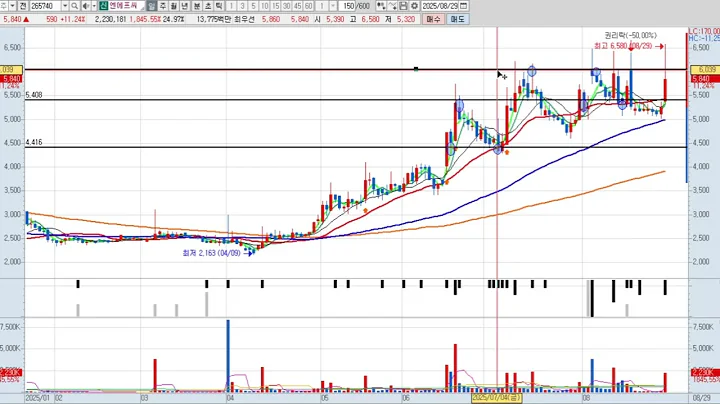Click the speaker sound icon

point(85,6)
